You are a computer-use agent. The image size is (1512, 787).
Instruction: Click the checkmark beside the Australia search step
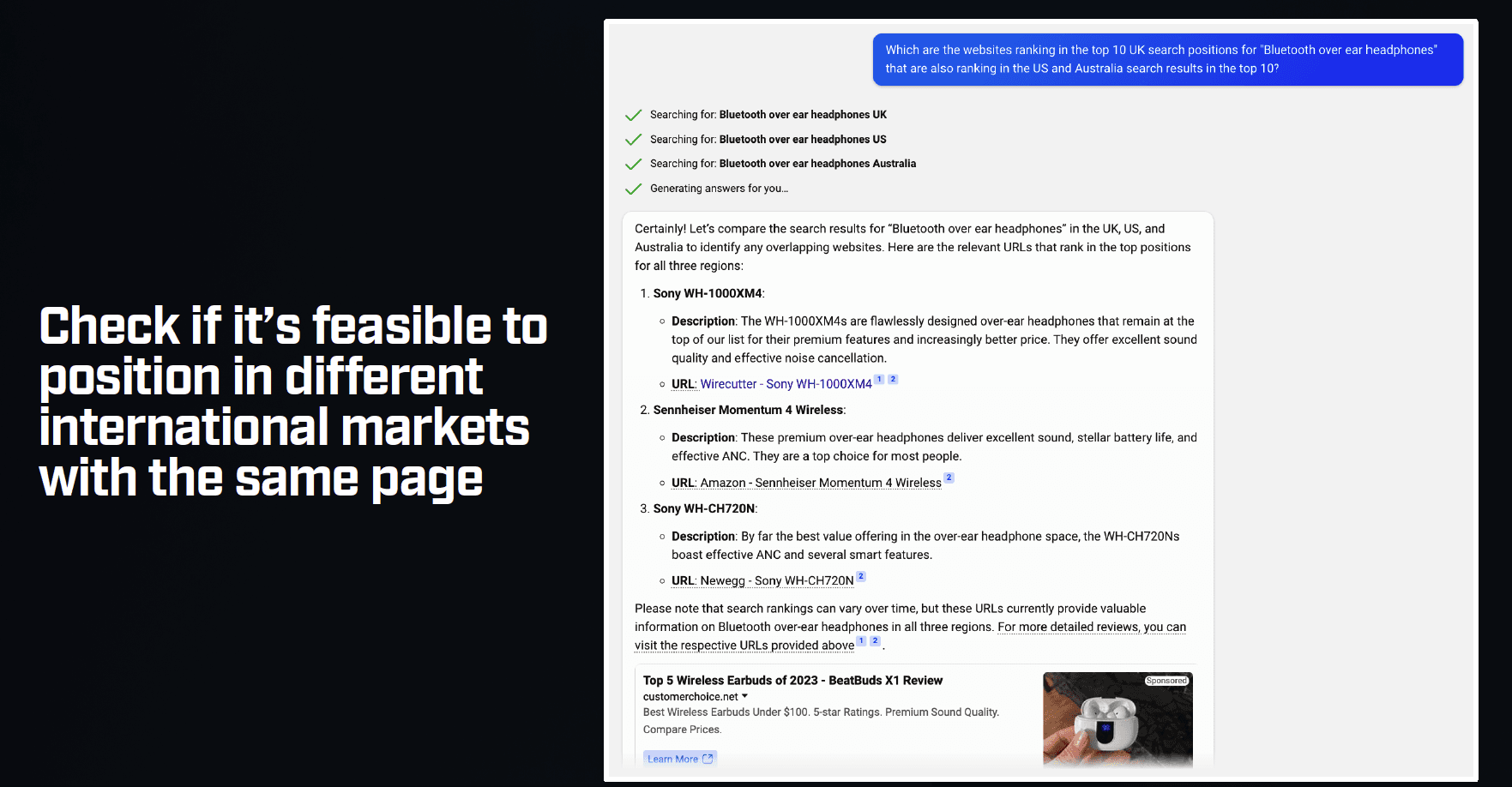(634, 163)
